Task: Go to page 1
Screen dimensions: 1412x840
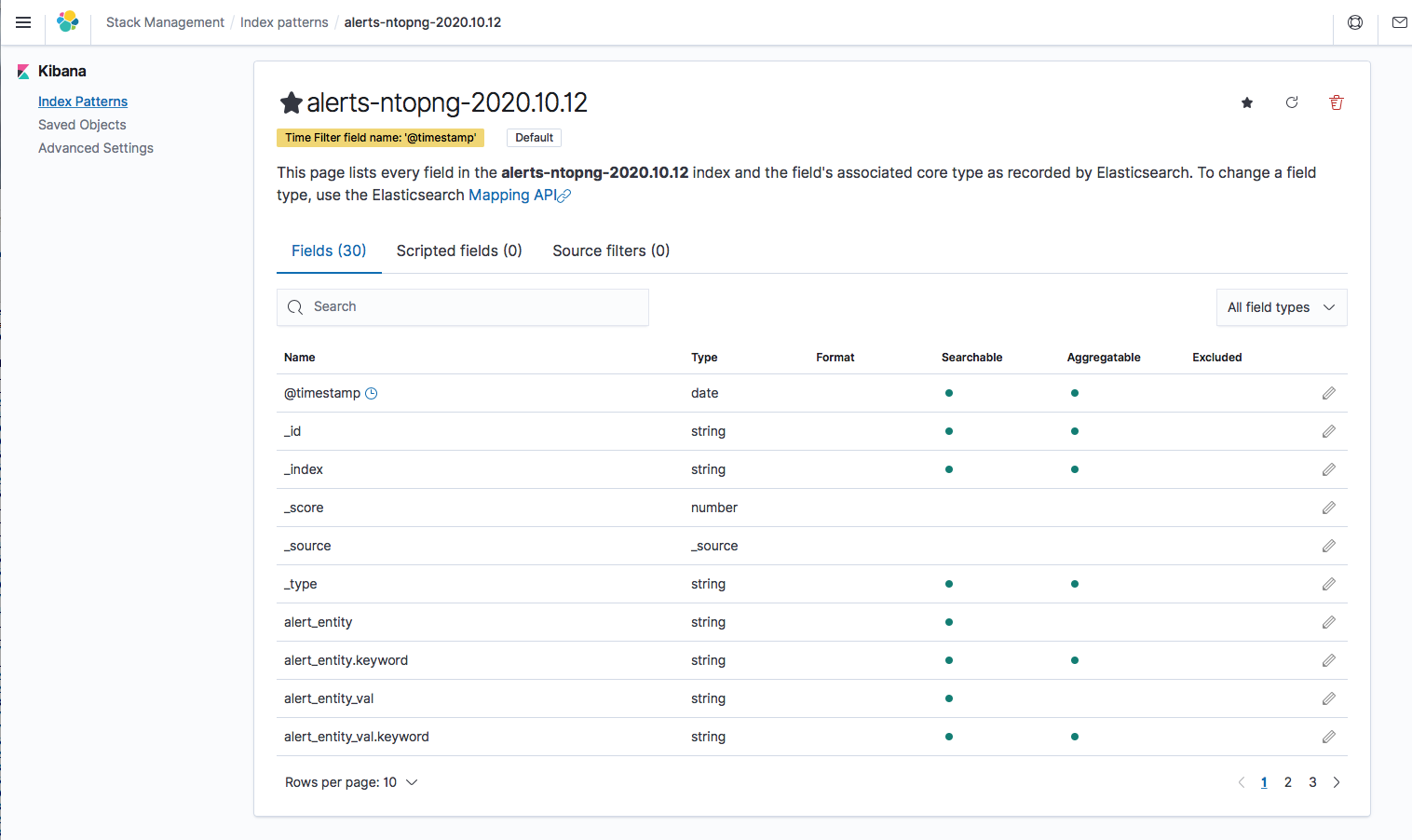Action: (1264, 782)
